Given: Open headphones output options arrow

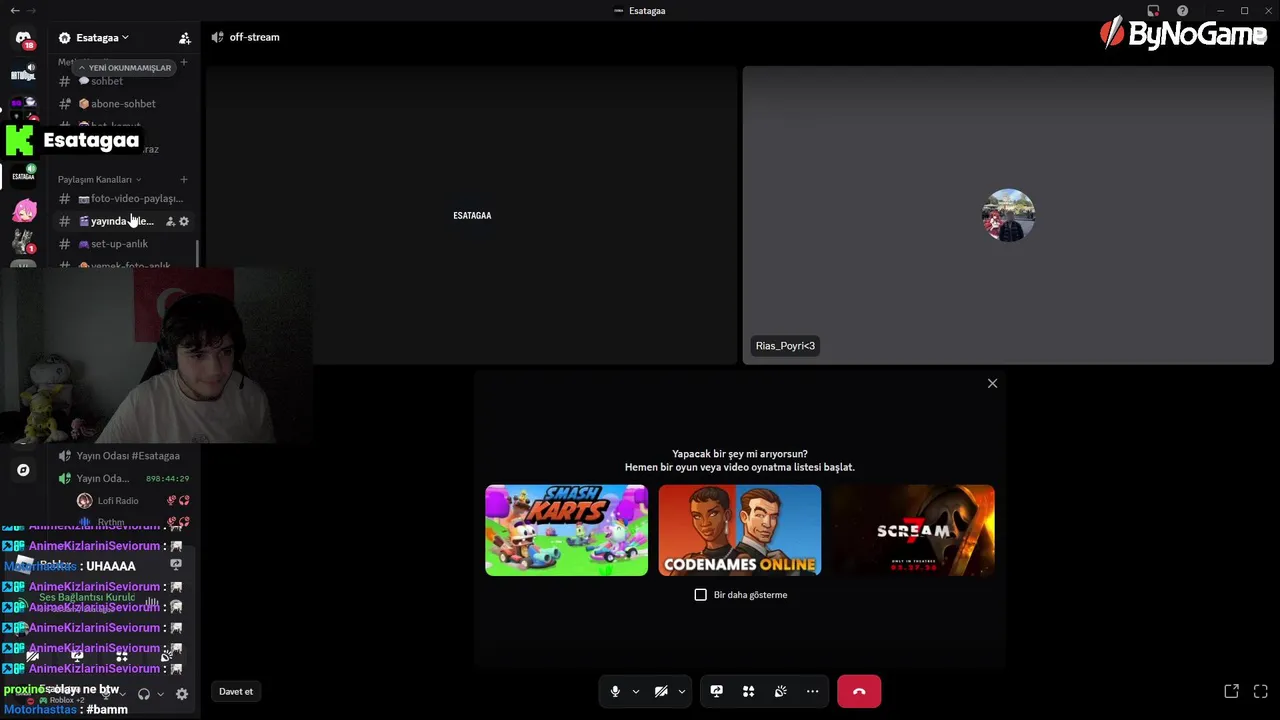Looking at the screenshot, I should tap(160, 694).
